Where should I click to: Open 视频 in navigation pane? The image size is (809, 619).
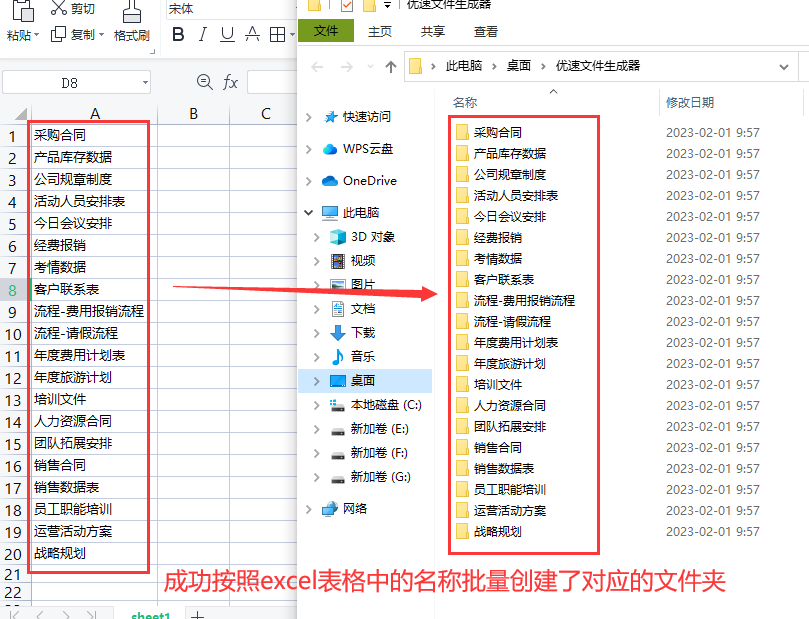363,260
